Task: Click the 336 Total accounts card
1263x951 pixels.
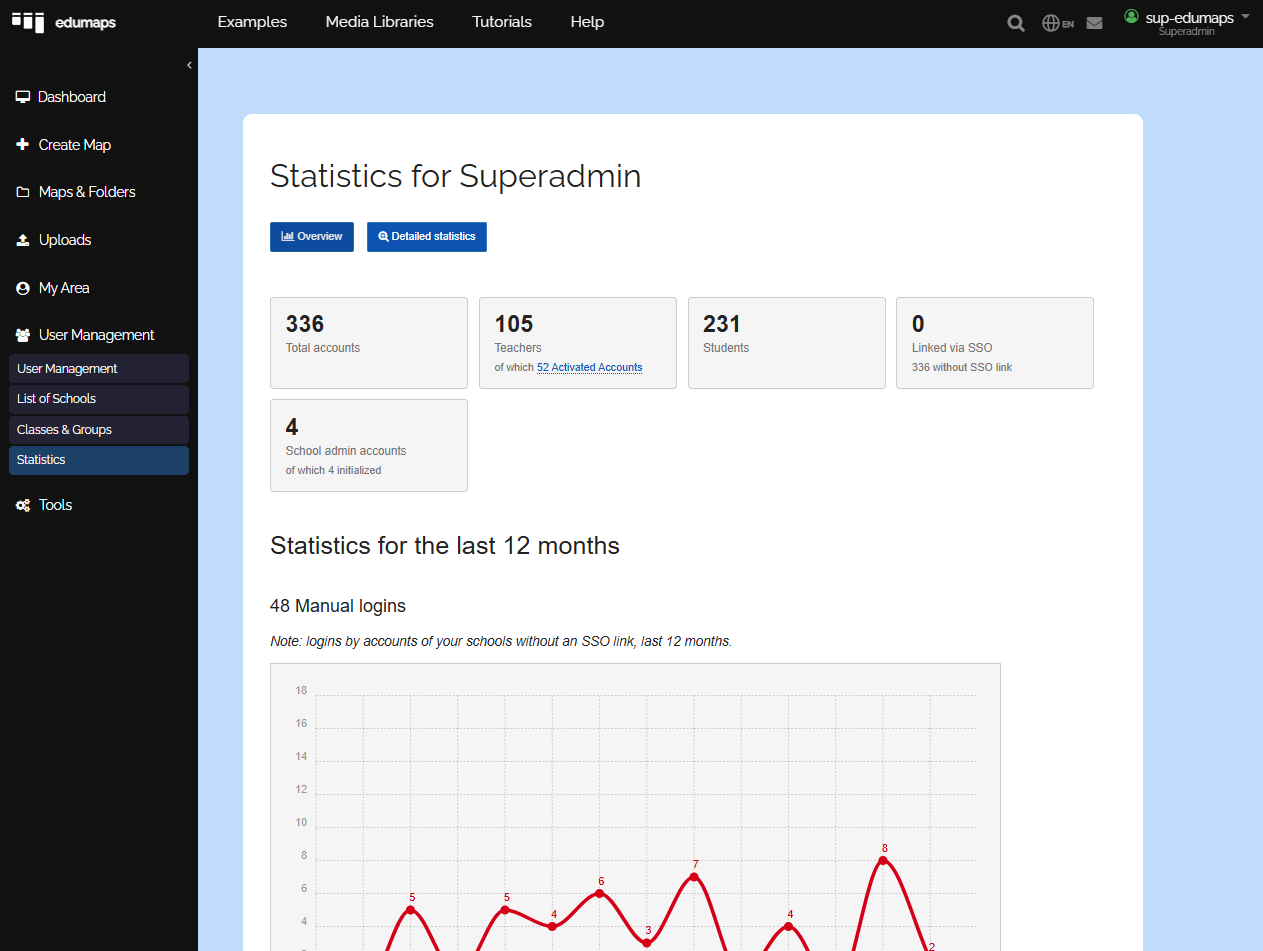Action: point(369,343)
